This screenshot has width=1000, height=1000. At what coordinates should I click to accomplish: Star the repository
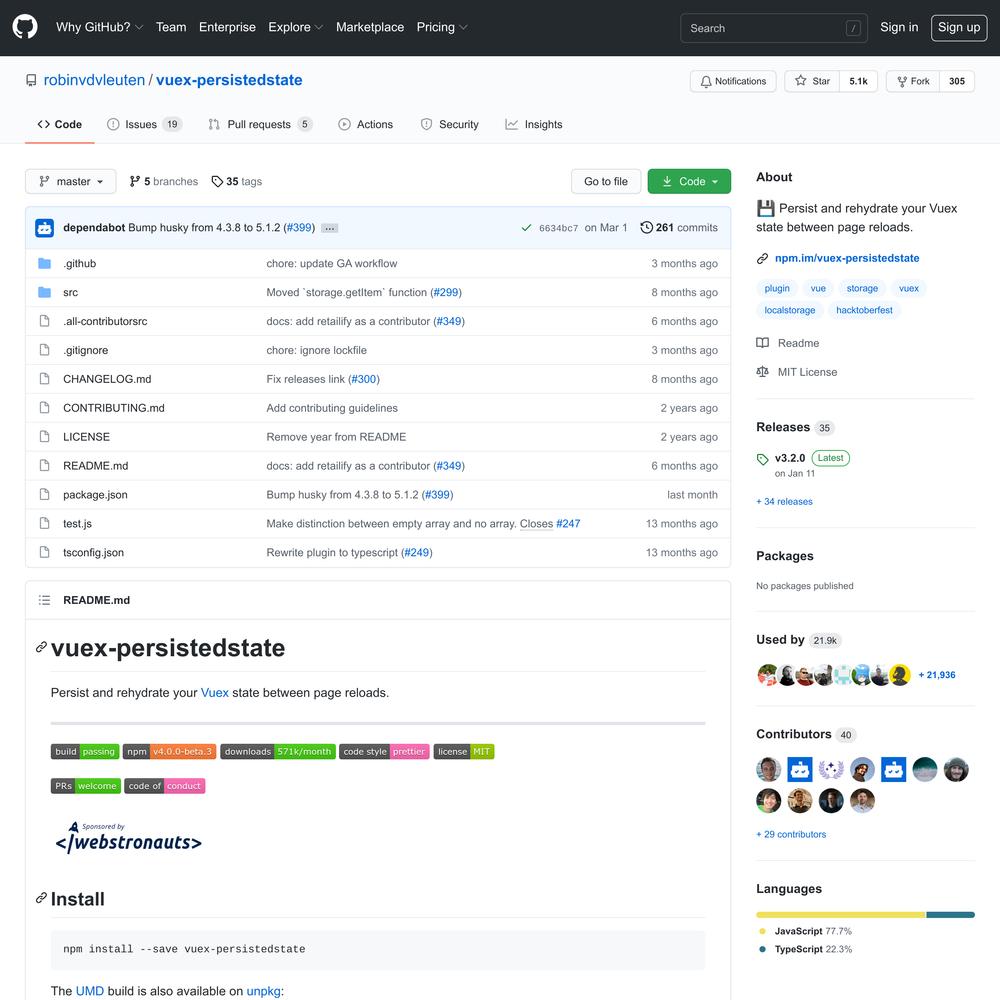click(812, 81)
